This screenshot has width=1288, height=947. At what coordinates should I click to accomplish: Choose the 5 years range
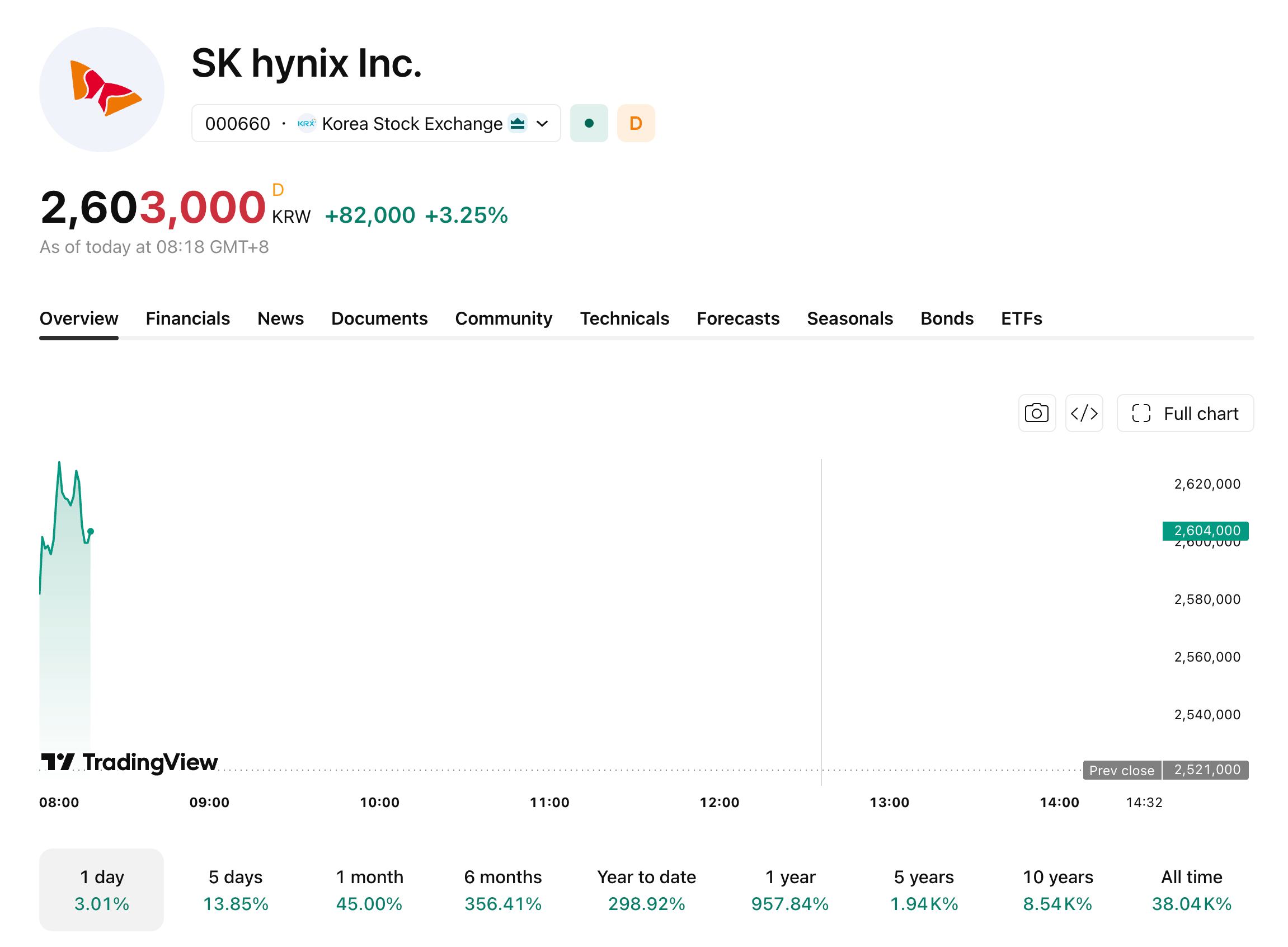[924, 890]
